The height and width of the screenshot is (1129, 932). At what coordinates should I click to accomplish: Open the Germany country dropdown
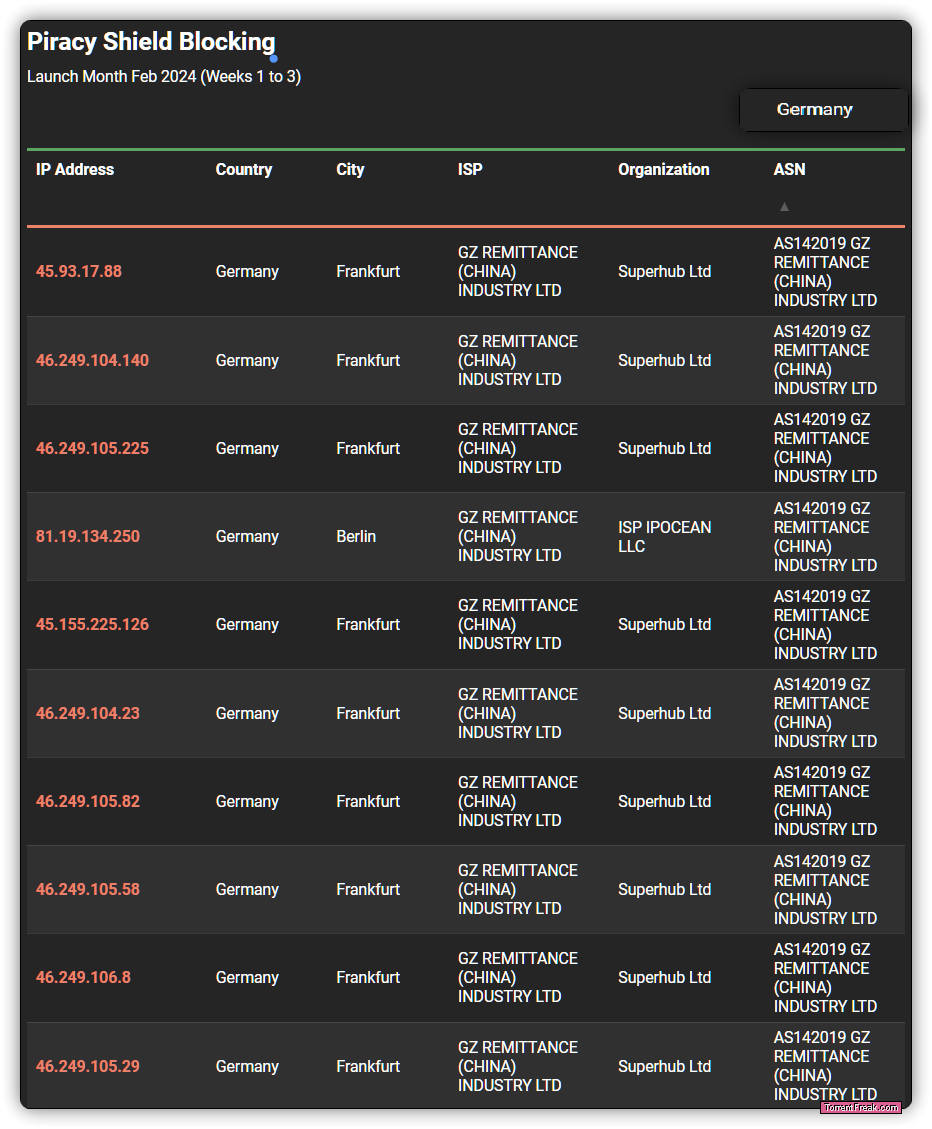click(x=823, y=110)
